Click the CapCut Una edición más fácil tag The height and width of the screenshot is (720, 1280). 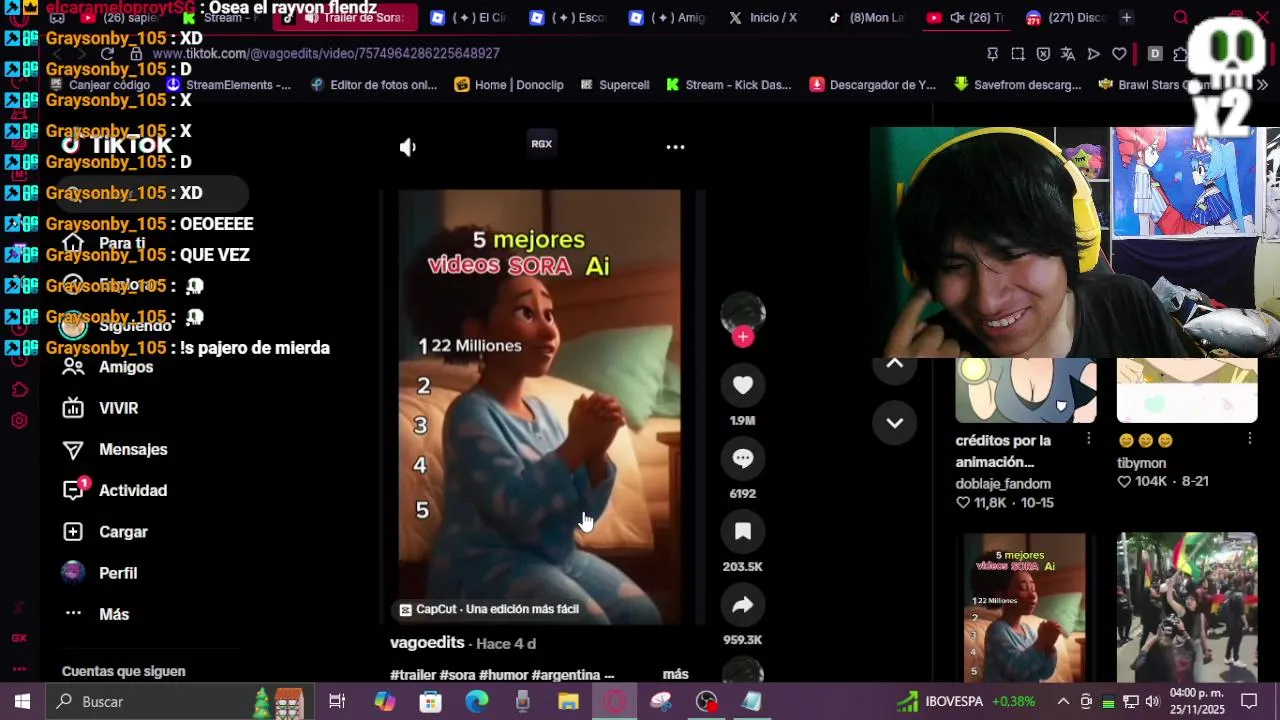pyautogui.click(x=489, y=609)
